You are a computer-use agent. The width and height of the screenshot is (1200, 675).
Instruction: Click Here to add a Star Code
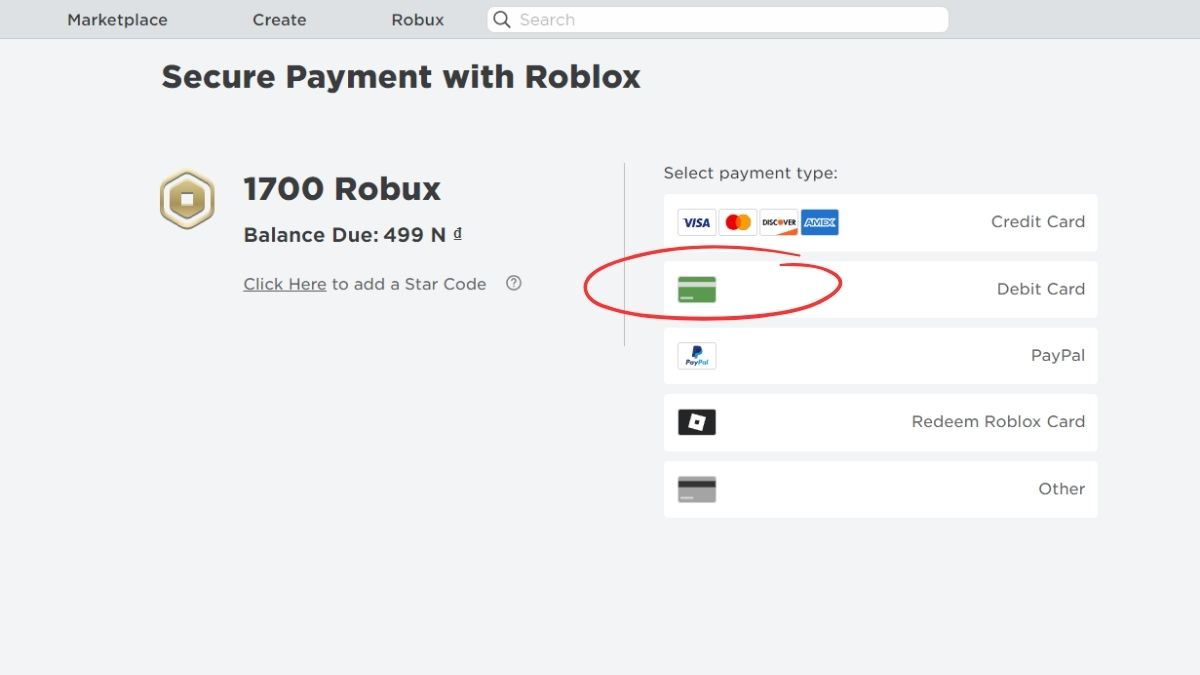[284, 284]
